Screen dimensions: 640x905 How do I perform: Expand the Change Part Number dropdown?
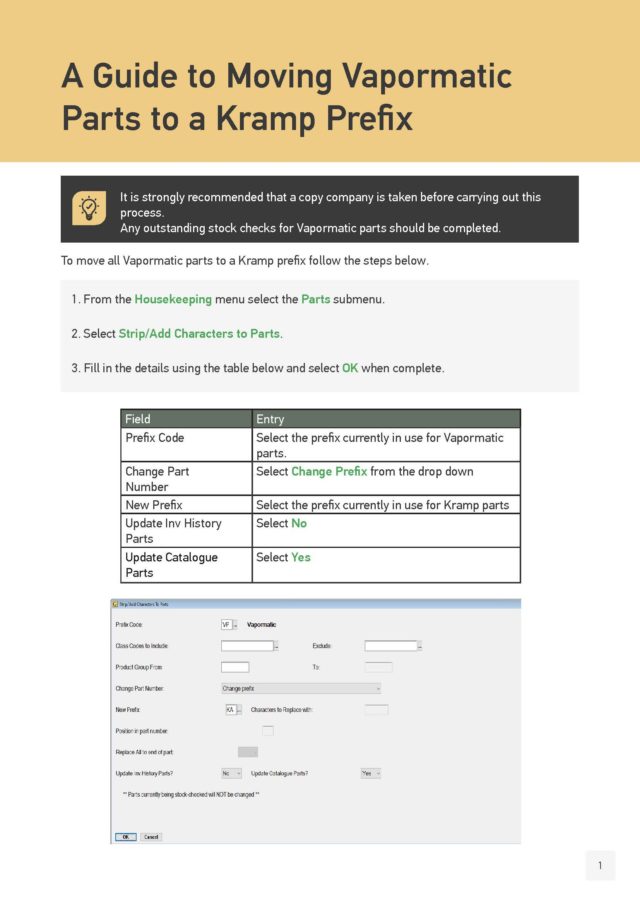[x=378, y=689]
